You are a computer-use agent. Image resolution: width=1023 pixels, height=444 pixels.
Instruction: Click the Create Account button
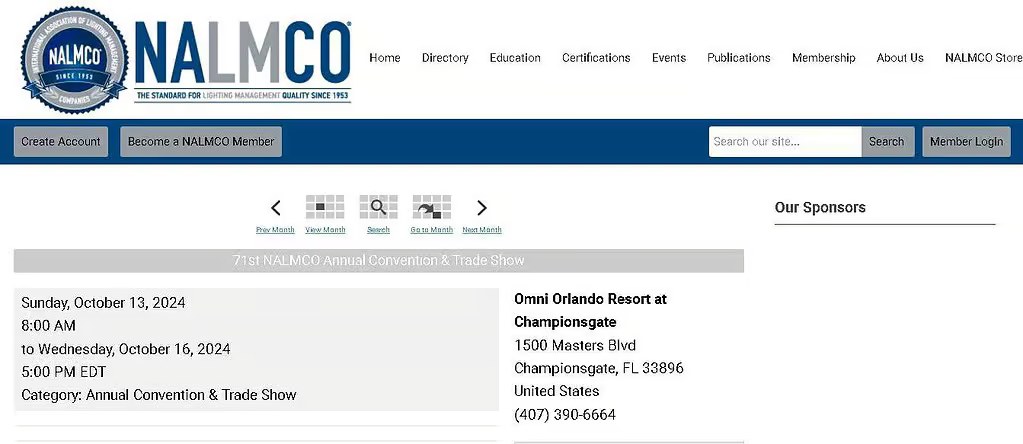click(61, 141)
